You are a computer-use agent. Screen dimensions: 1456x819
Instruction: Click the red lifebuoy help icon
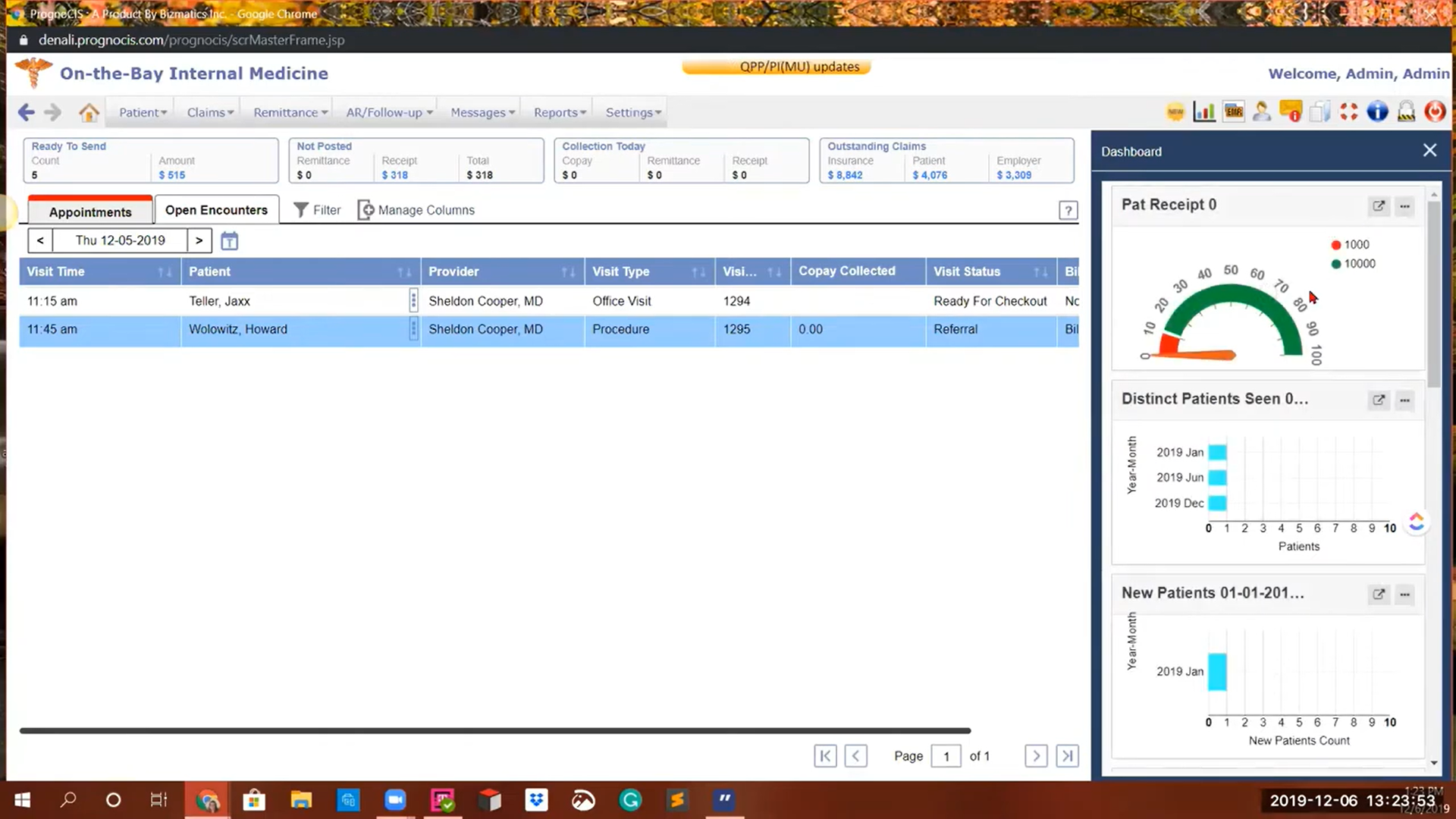1348,112
